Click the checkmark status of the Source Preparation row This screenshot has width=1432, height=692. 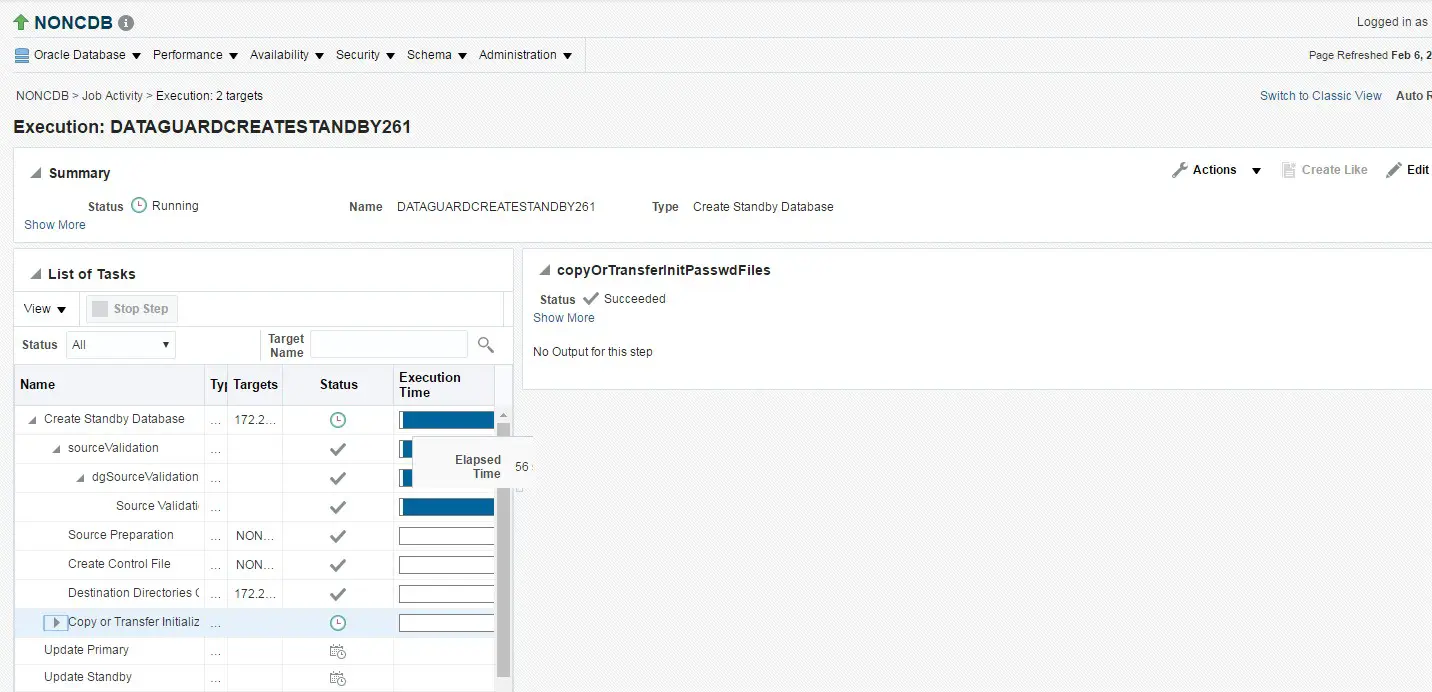pos(338,536)
